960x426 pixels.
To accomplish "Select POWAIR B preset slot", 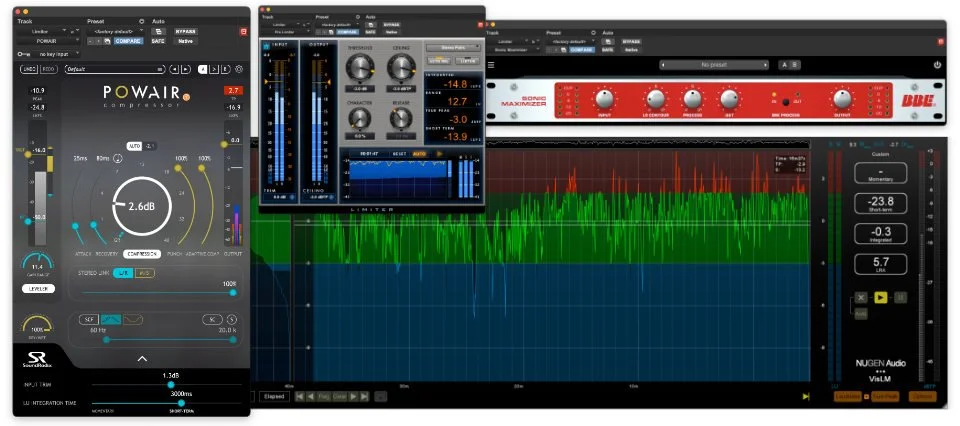I will pos(225,69).
